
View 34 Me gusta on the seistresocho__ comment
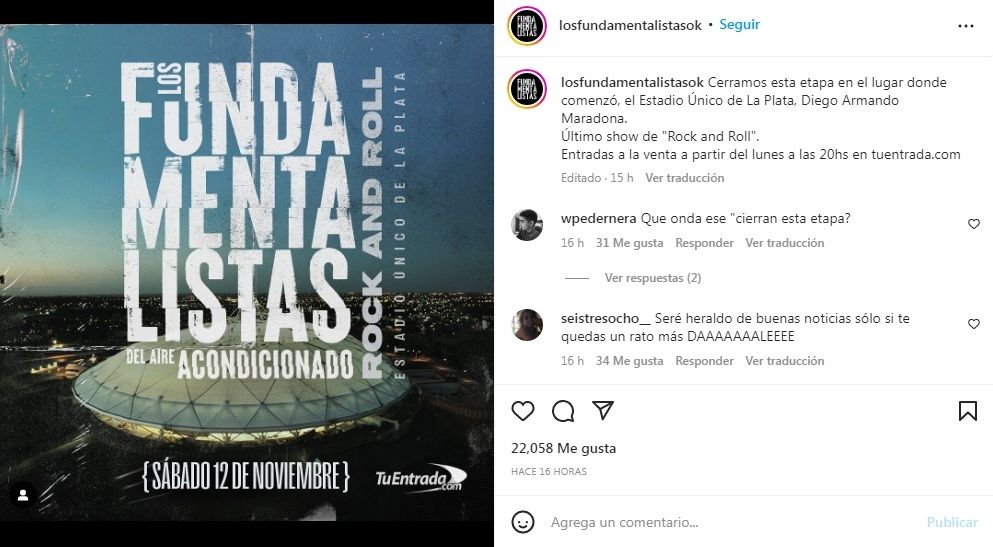pos(629,361)
